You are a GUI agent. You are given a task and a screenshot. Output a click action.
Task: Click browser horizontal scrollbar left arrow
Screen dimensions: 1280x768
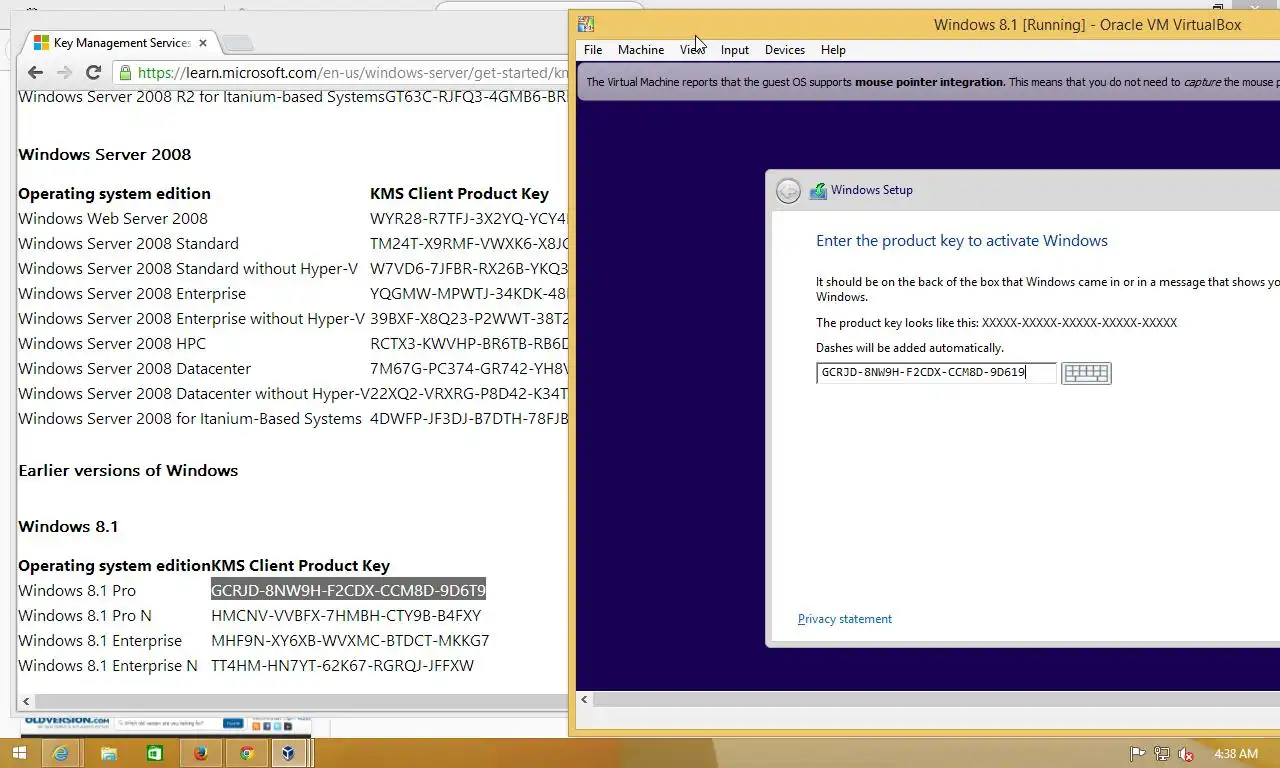(26, 701)
